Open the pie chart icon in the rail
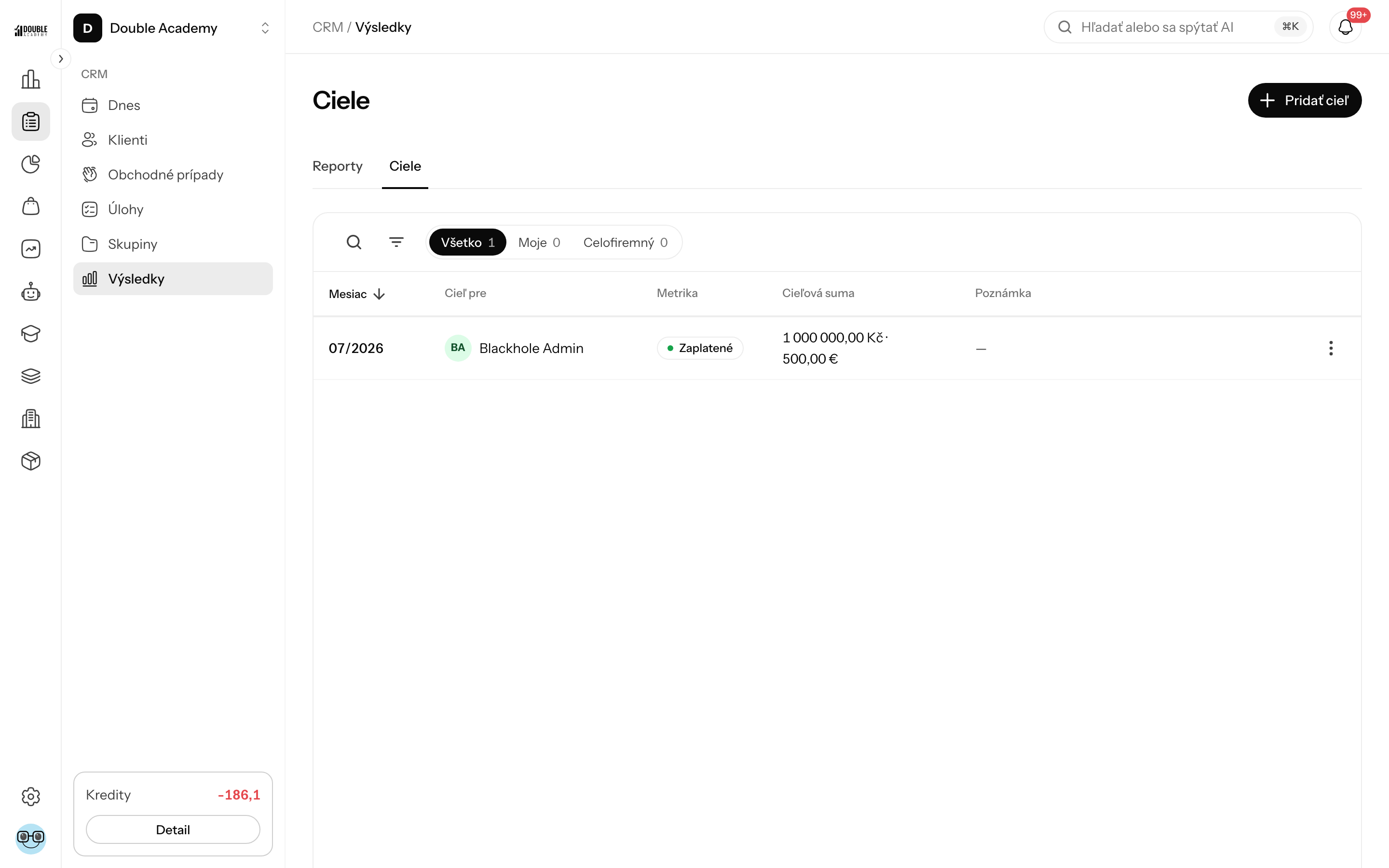 [x=30, y=164]
